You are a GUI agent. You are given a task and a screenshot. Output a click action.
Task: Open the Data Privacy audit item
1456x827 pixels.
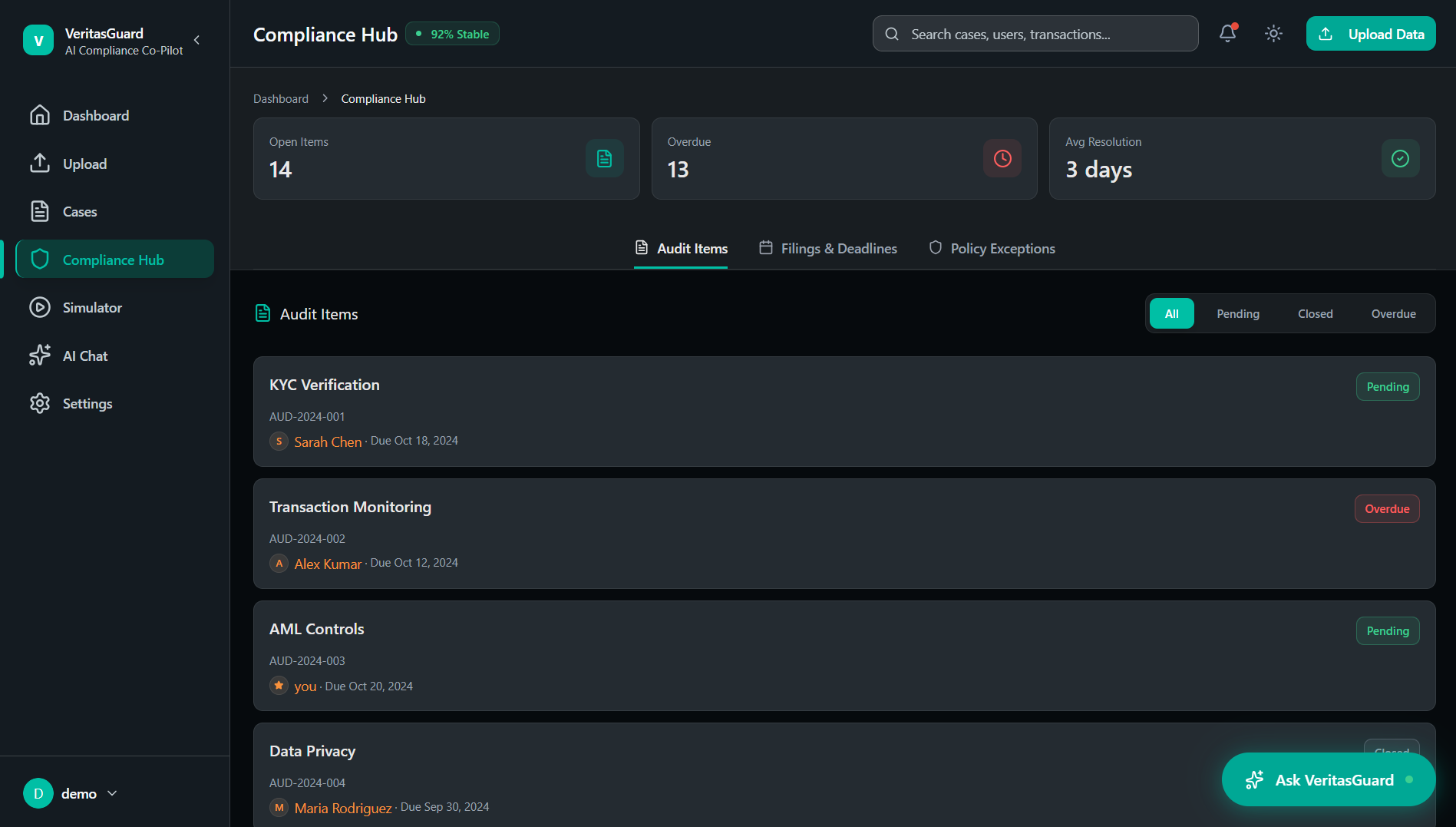pos(844,775)
